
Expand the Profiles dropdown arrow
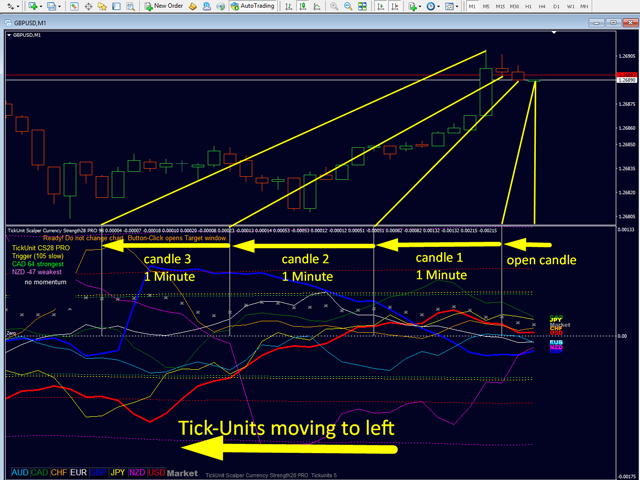(60, 7)
